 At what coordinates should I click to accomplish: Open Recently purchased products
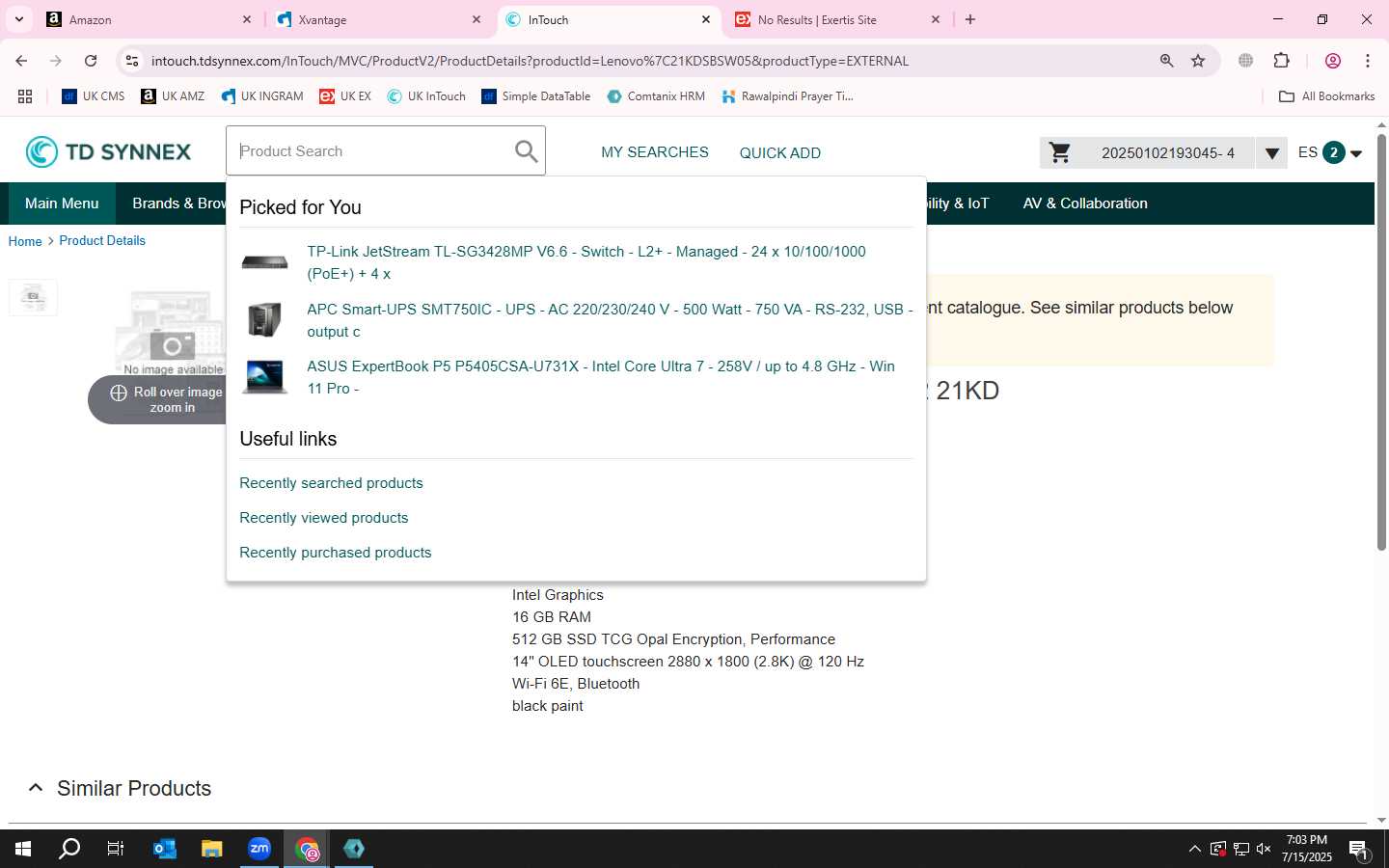tap(336, 553)
